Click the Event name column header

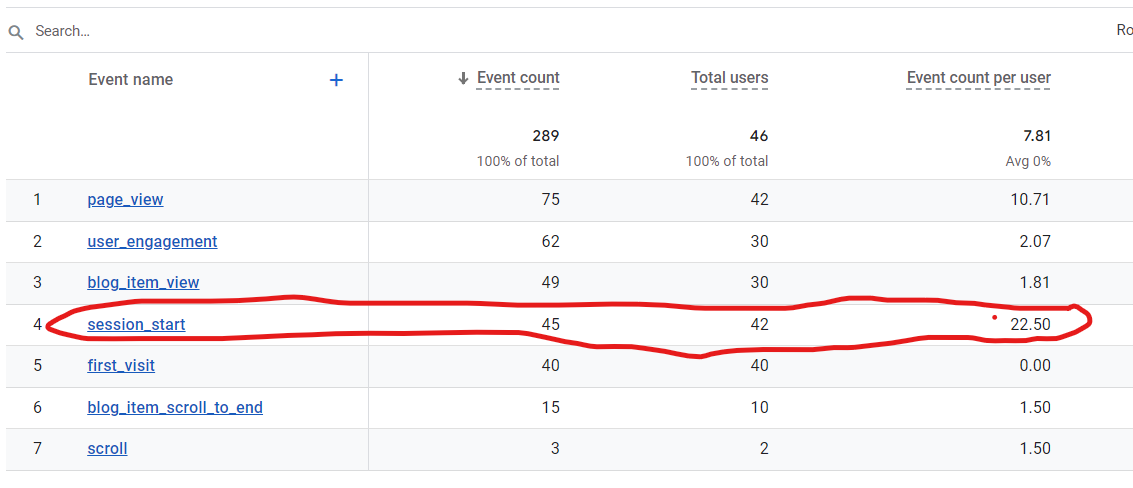point(131,80)
